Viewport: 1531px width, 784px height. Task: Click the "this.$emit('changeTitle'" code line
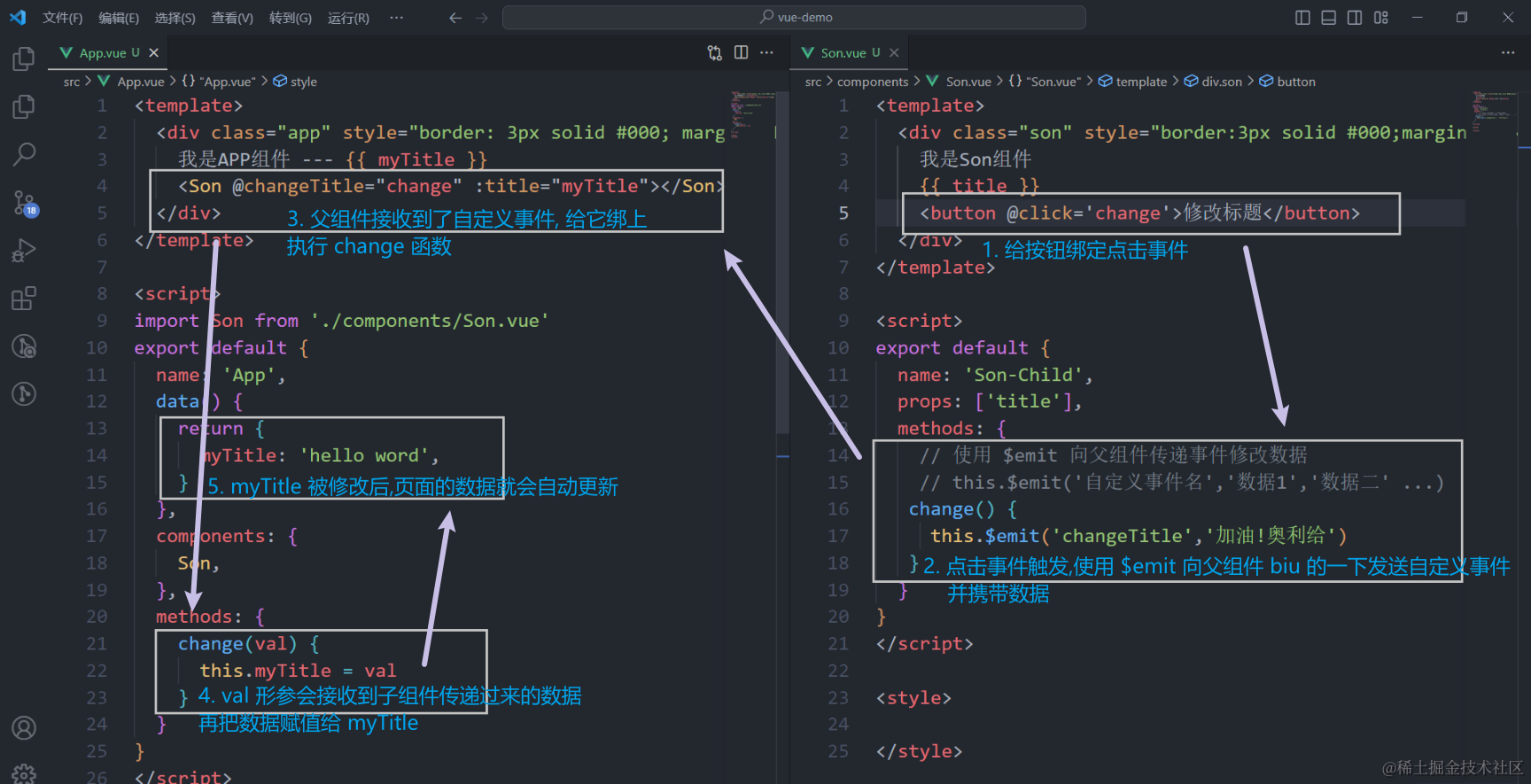tap(1139, 536)
